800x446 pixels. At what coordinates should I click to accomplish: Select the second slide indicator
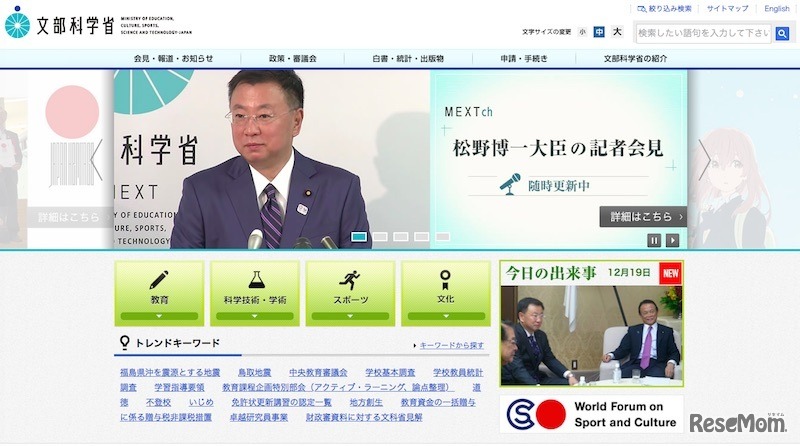tap(380, 237)
